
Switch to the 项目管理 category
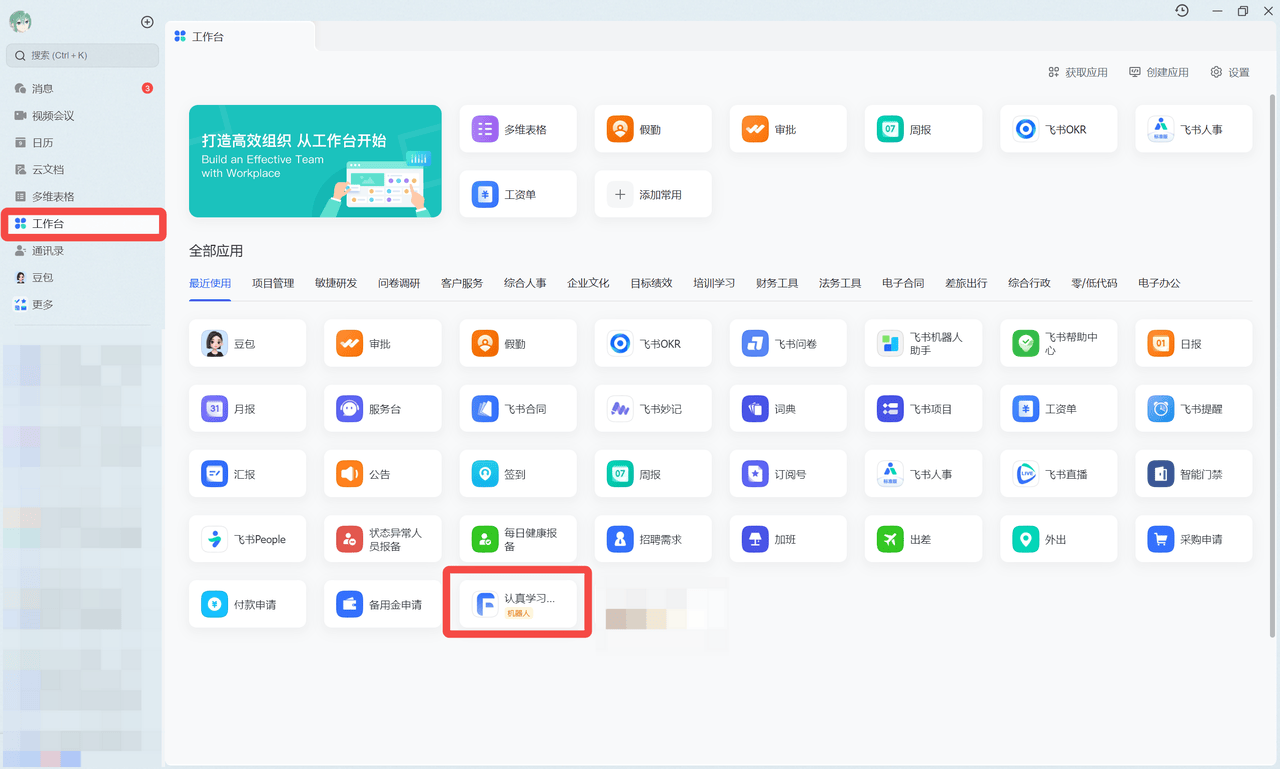pos(273,283)
